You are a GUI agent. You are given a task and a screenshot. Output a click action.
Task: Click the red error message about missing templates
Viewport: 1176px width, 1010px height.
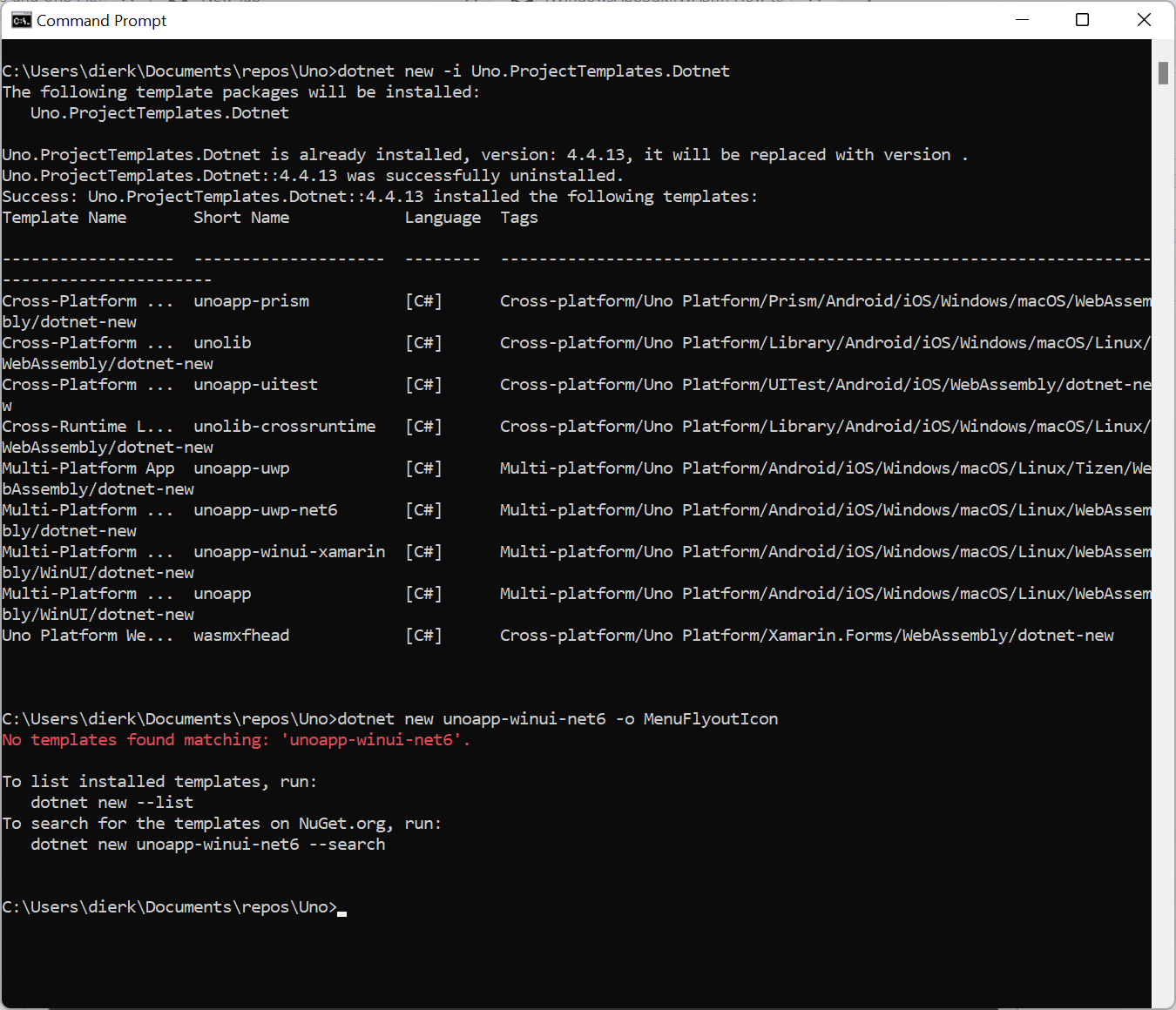click(x=235, y=739)
